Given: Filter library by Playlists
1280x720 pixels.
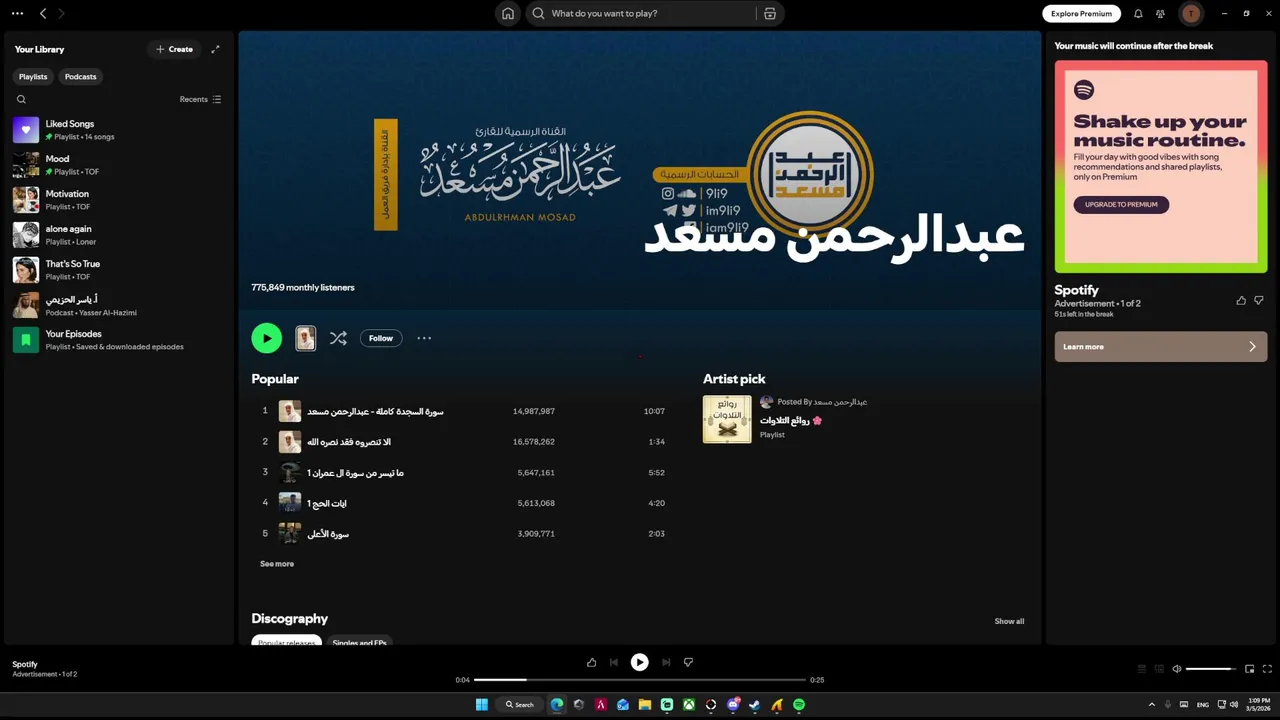Looking at the screenshot, I should pyautogui.click(x=33, y=77).
